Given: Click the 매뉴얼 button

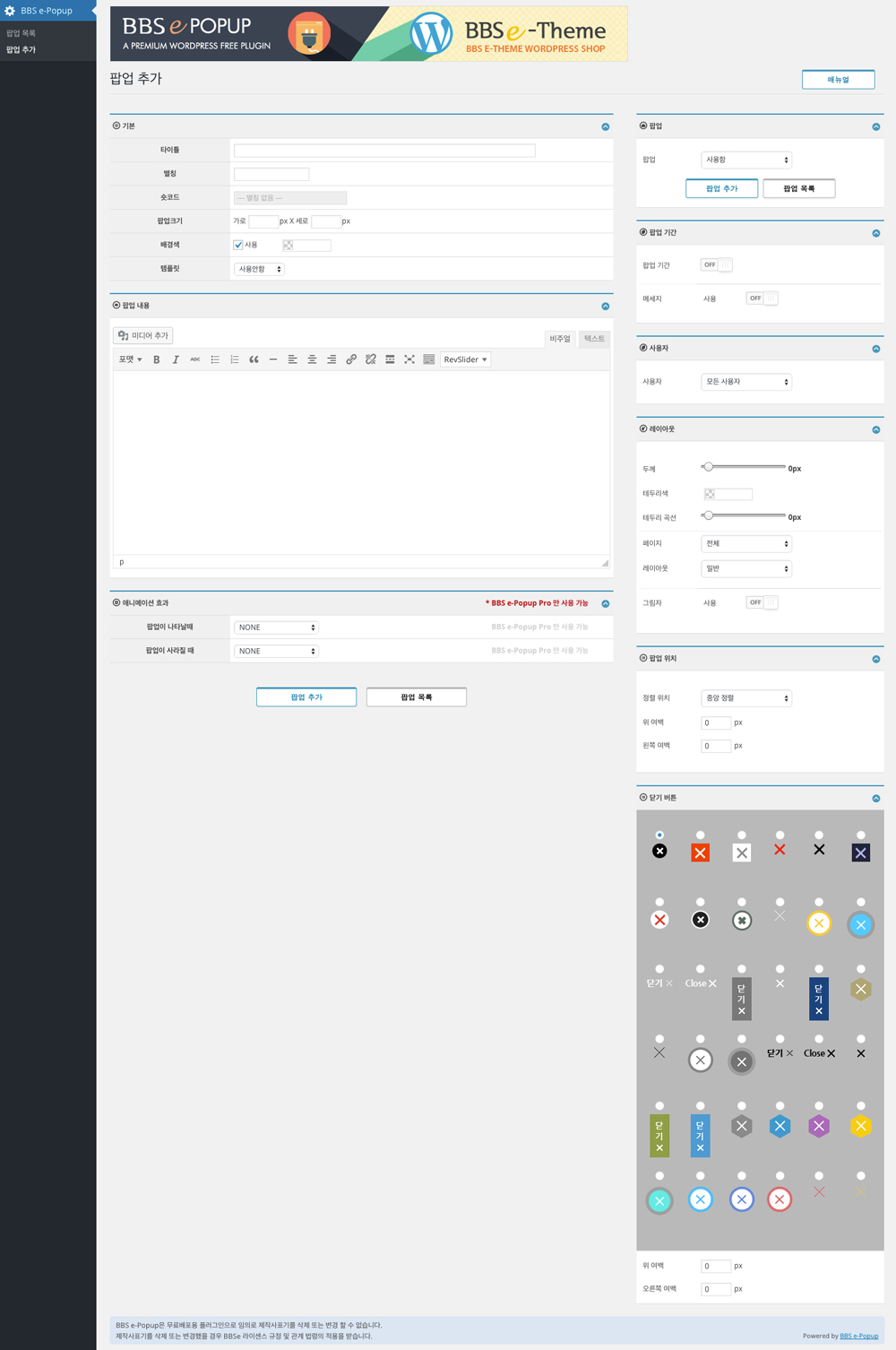Looking at the screenshot, I should (x=838, y=80).
